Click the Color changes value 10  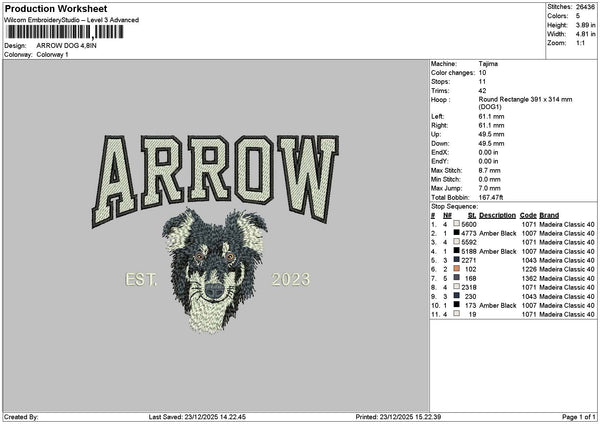(482, 73)
